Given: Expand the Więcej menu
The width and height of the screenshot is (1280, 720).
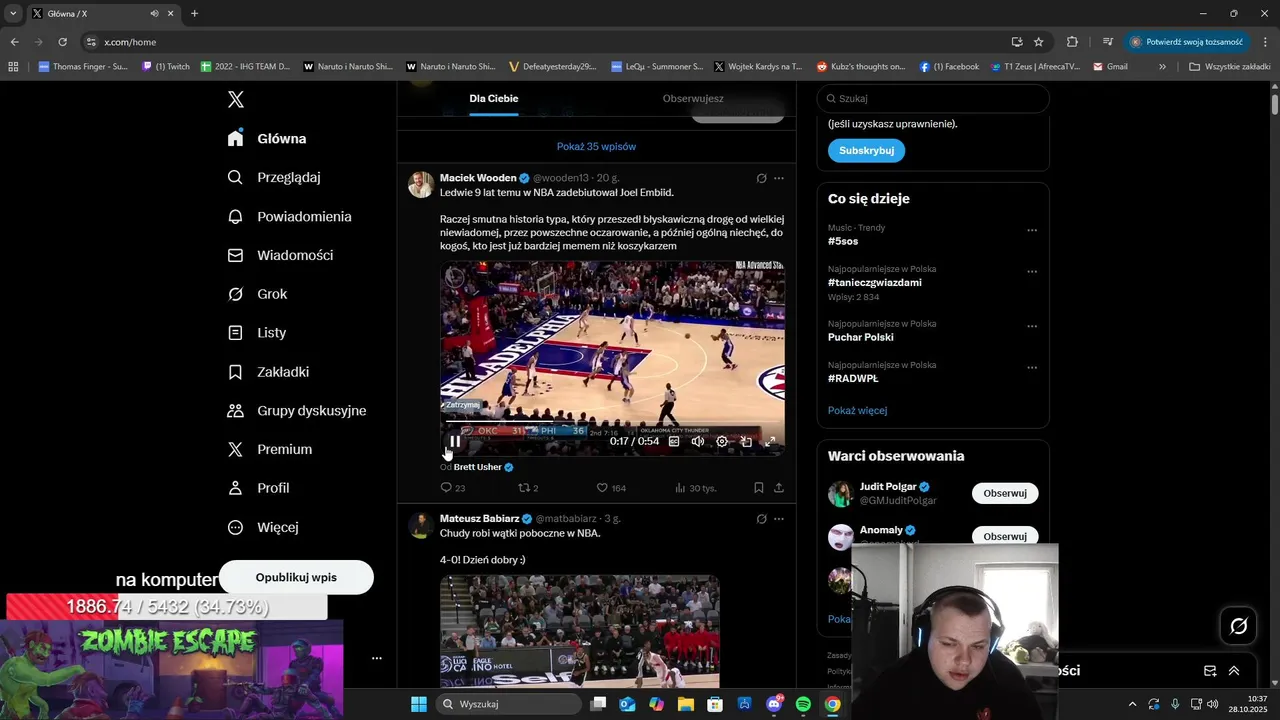Looking at the screenshot, I should [263, 527].
